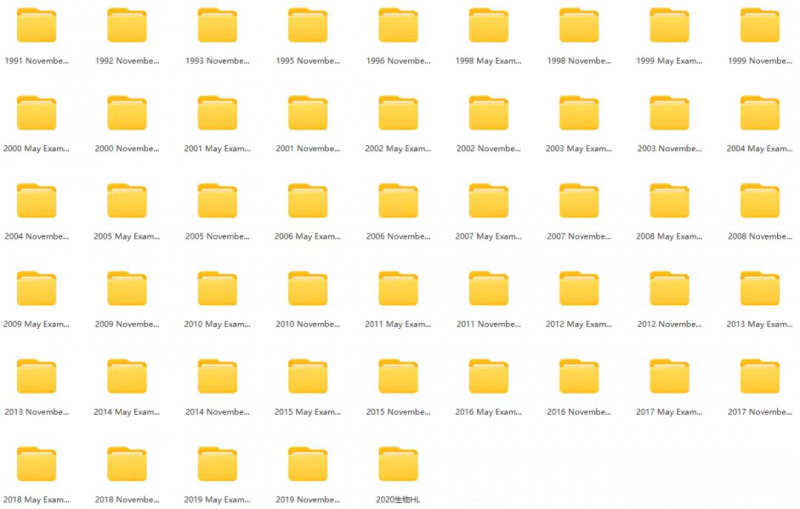
Task: Select the 2000 November folder icon
Action: point(127,113)
